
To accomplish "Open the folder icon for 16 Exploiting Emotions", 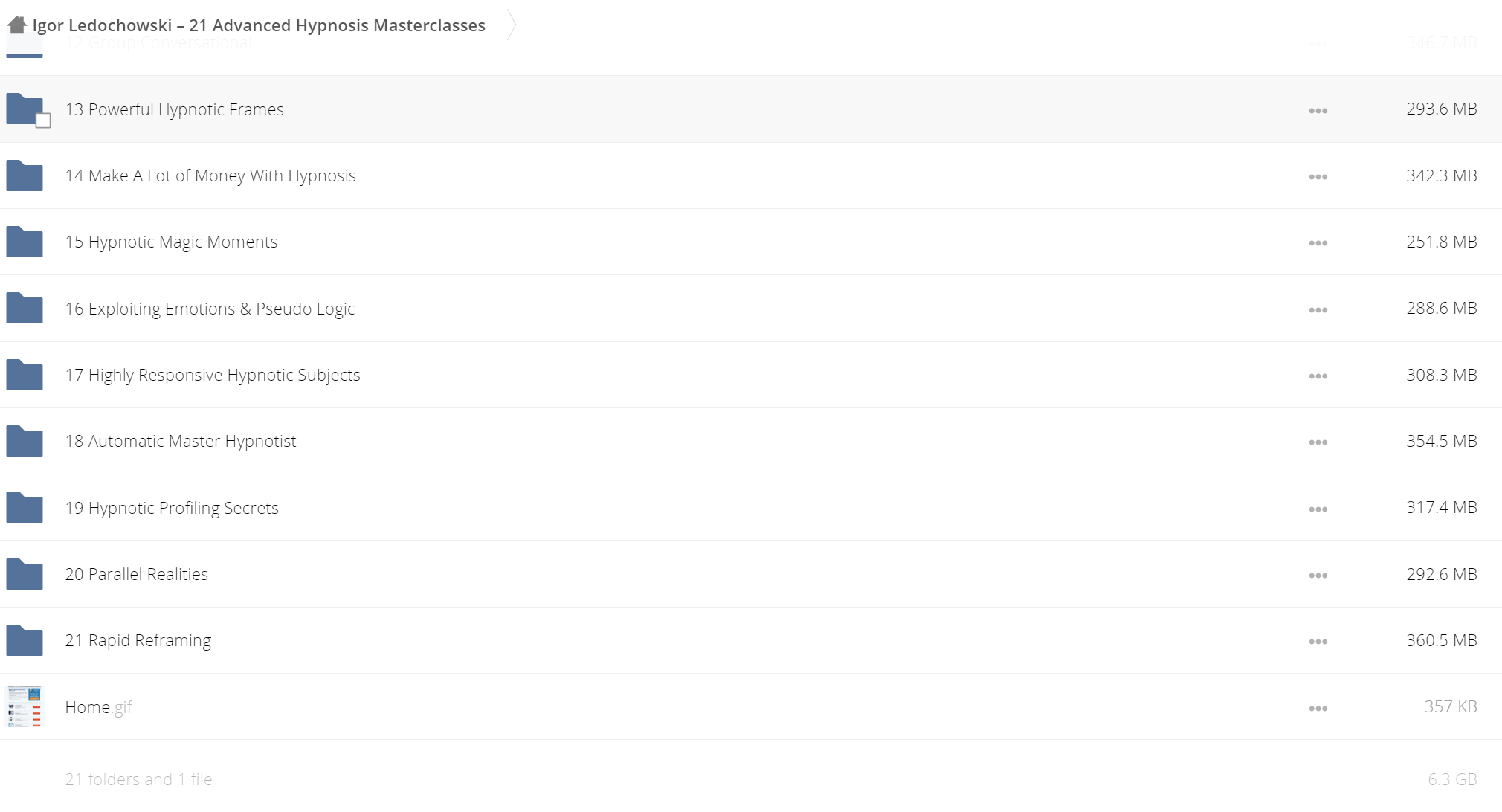I will (25, 308).
